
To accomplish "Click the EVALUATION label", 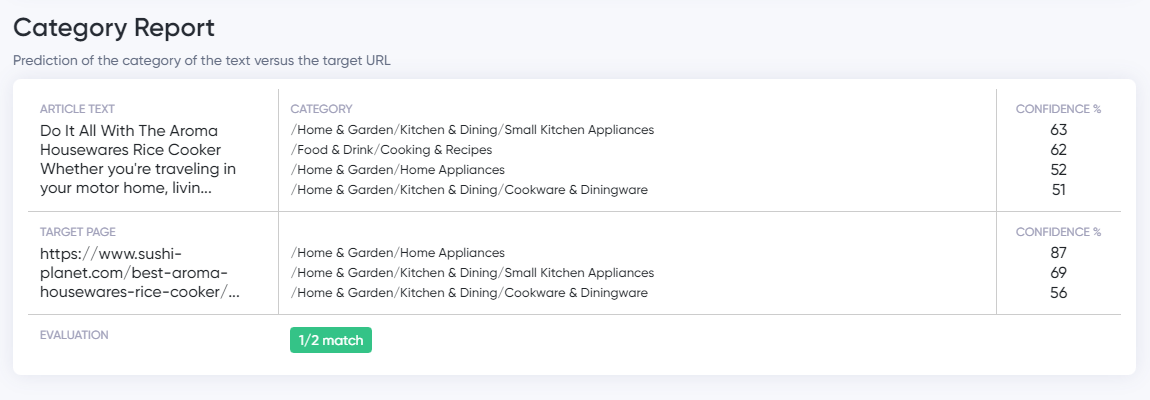I will [x=74, y=335].
